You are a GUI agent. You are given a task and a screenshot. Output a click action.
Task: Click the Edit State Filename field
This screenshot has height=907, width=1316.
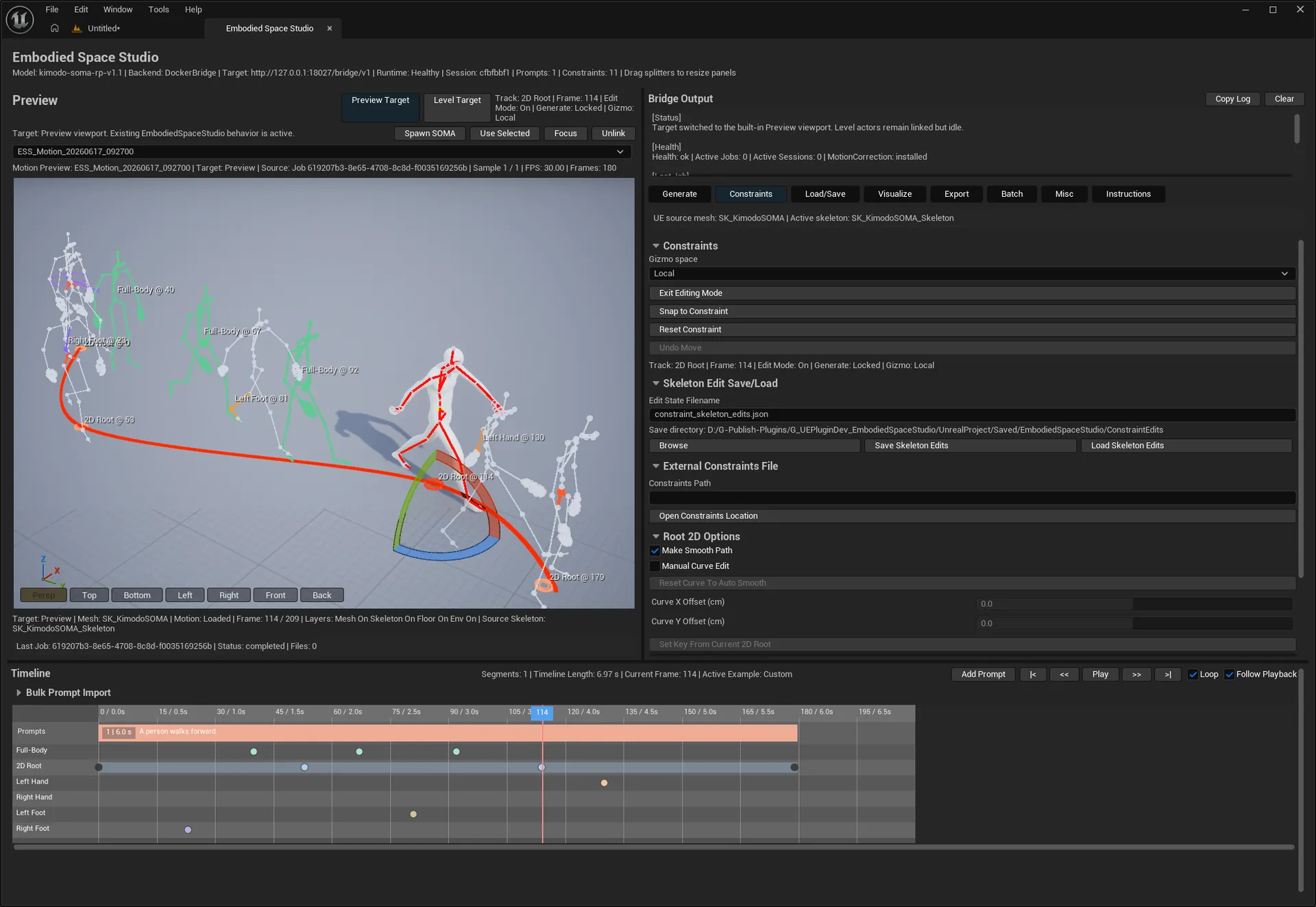(x=972, y=414)
